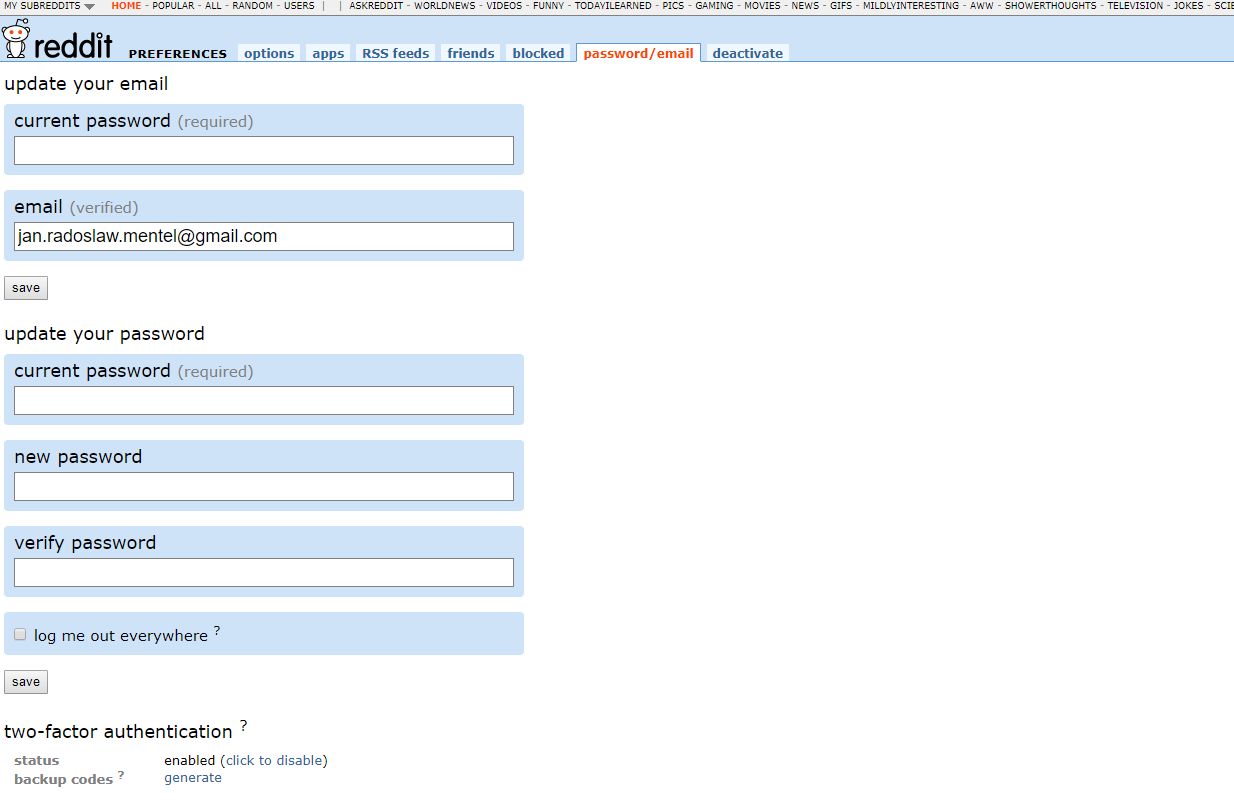The image size is (1234, 809).
Task: Visit SHOWERTHOUGHTS subreddit link
Action: point(1051,6)
